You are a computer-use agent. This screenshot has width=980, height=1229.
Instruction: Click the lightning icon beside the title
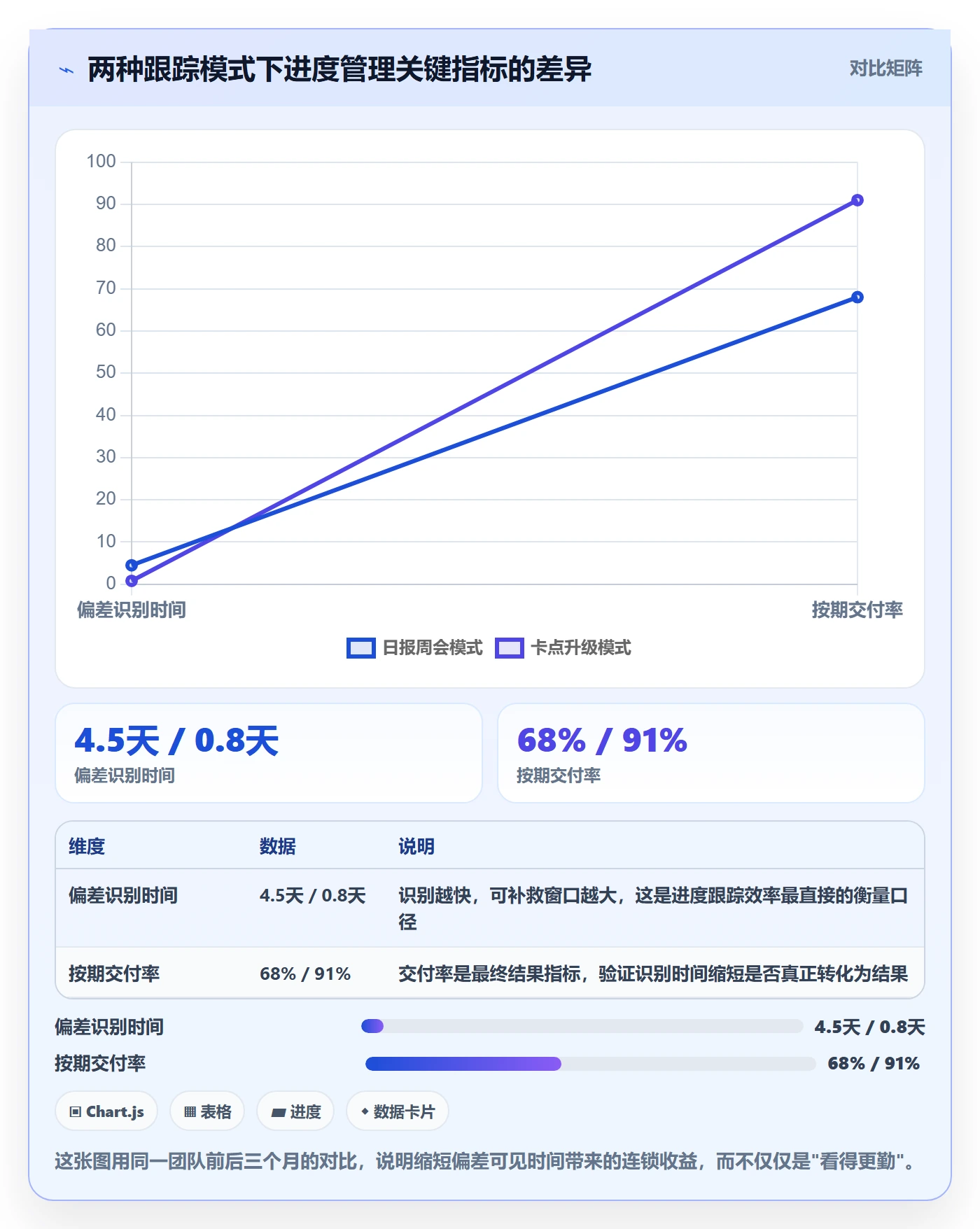tap(66, 70)
